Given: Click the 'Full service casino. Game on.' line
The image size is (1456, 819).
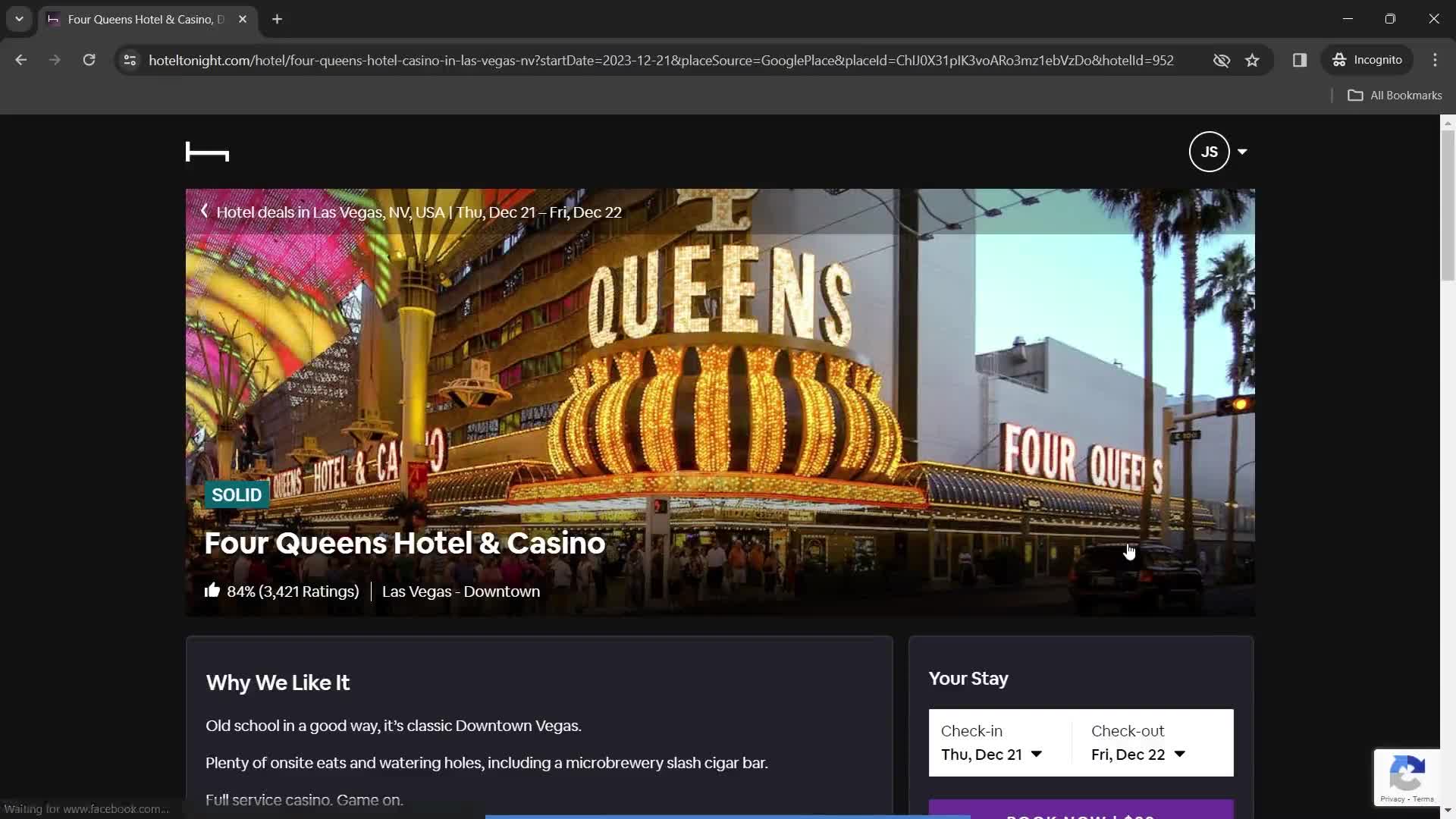Looking at the screenshot, I should click(304, 800).
